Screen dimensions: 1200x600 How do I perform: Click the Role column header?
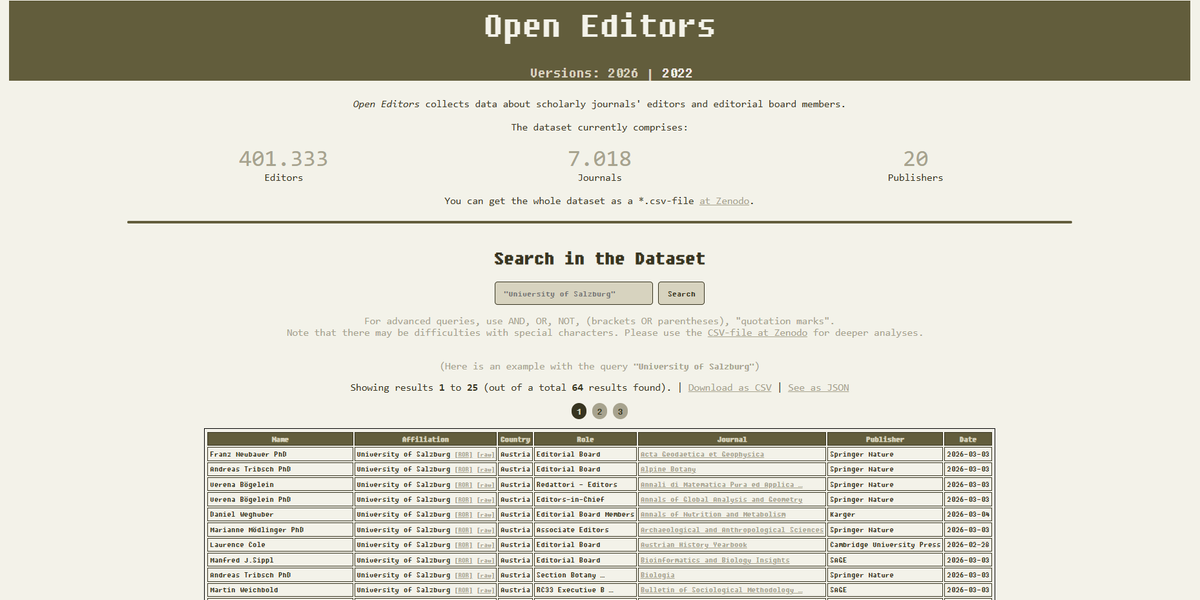[585, 439]
